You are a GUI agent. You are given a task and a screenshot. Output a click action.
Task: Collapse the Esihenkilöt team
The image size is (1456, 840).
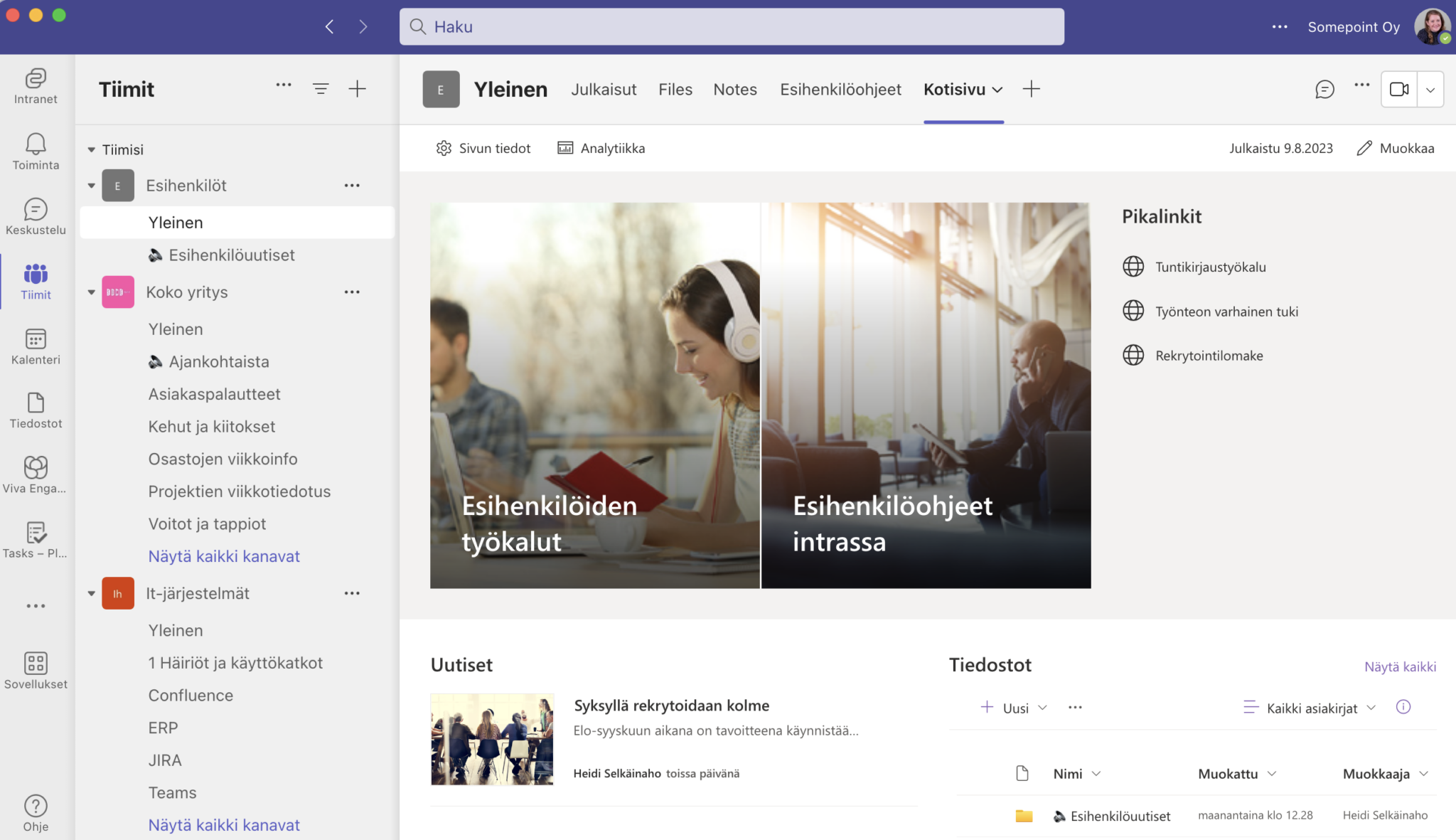point(92,186)
